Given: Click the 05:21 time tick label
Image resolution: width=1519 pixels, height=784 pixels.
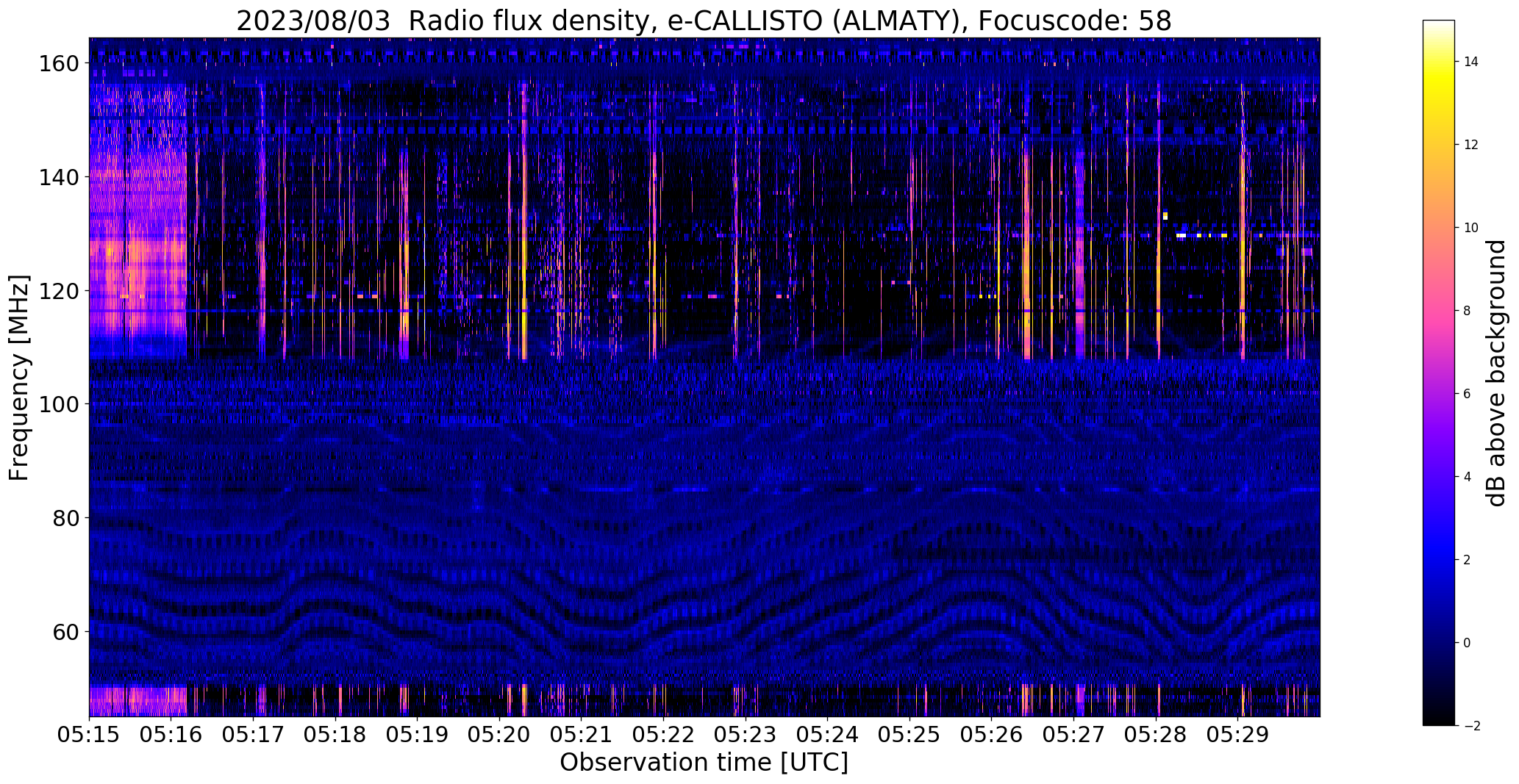Looking at the screenshot, I should click(x=582, y=735).
